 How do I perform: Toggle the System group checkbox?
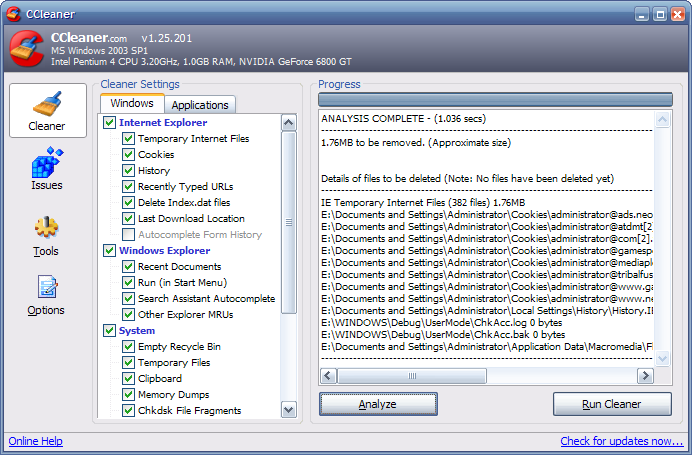pyautogui.click(x=109, y=330)
